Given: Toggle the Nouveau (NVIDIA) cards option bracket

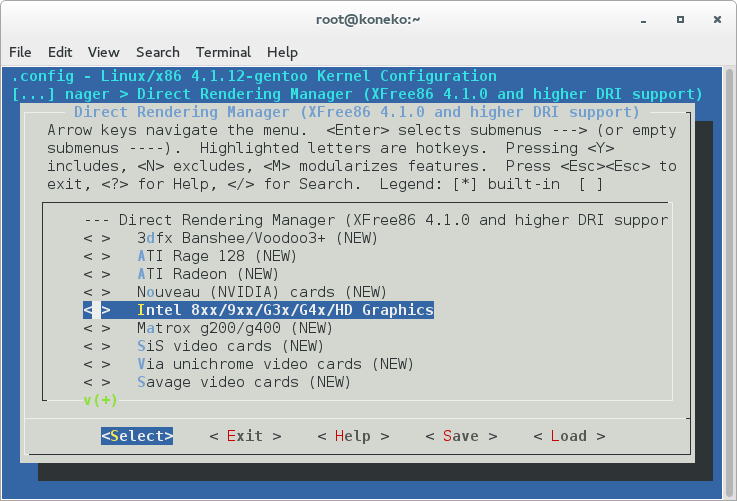Looking at the screenshot, I should tap(97, 292).
